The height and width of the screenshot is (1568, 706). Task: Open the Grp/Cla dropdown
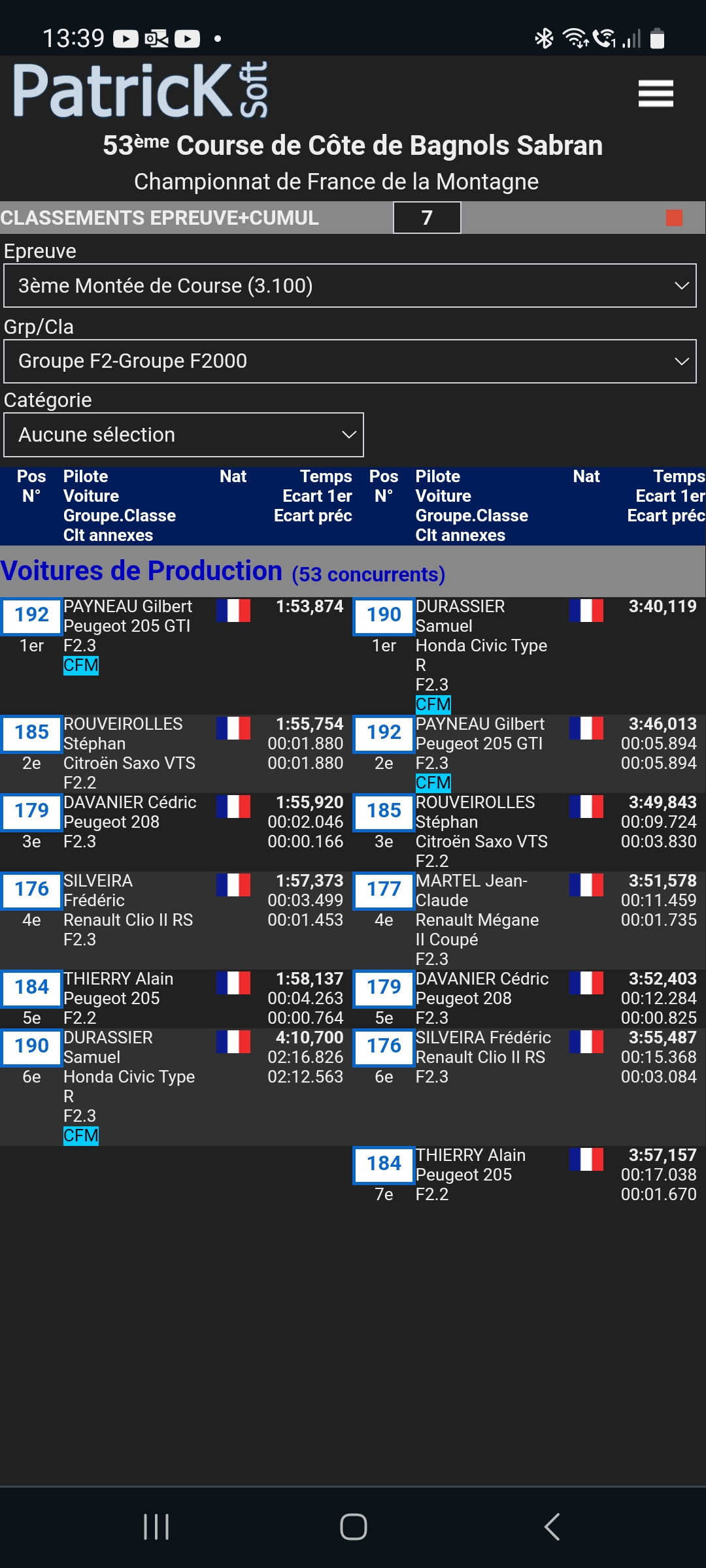pos(350,361)
